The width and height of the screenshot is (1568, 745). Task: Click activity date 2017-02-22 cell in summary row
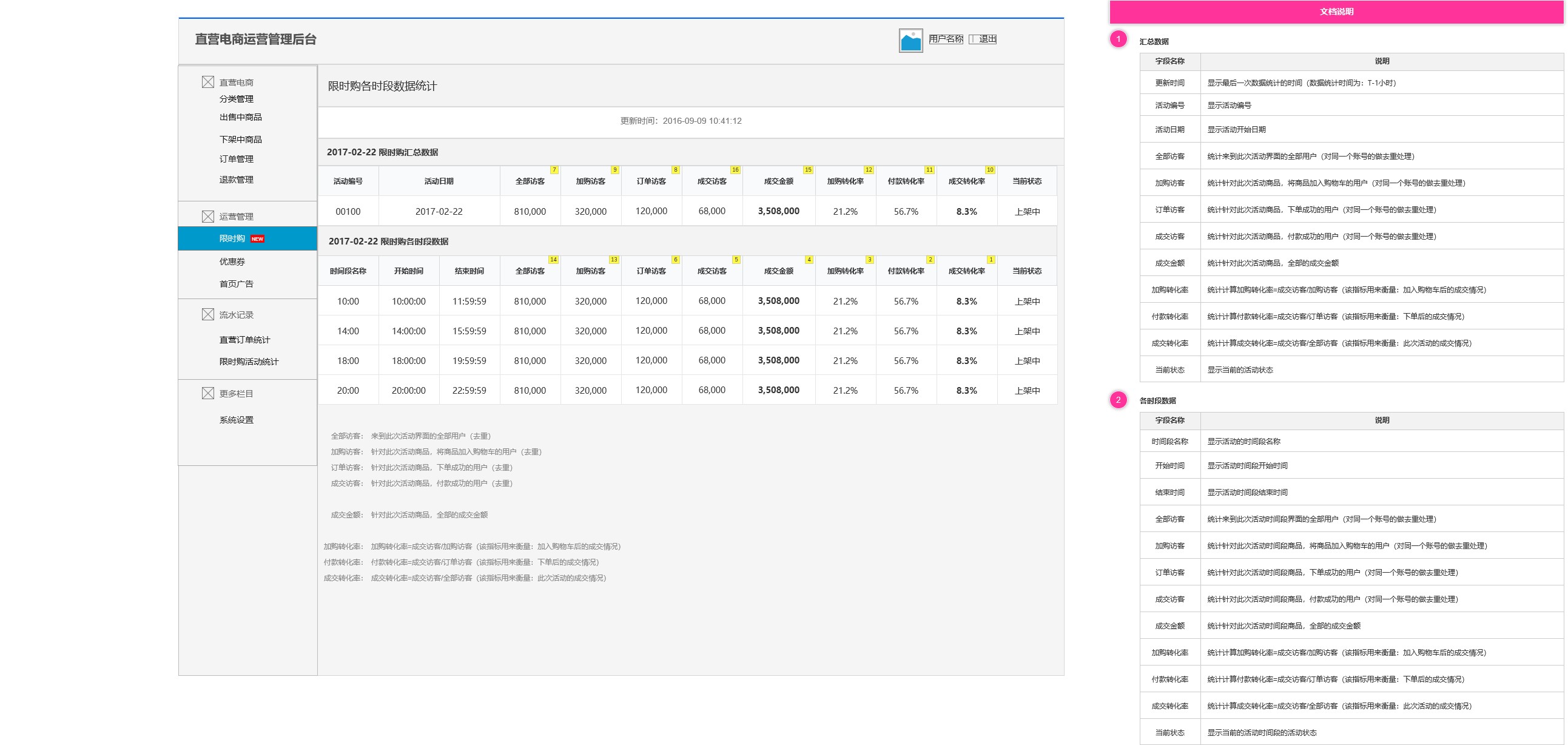[439, 211]
